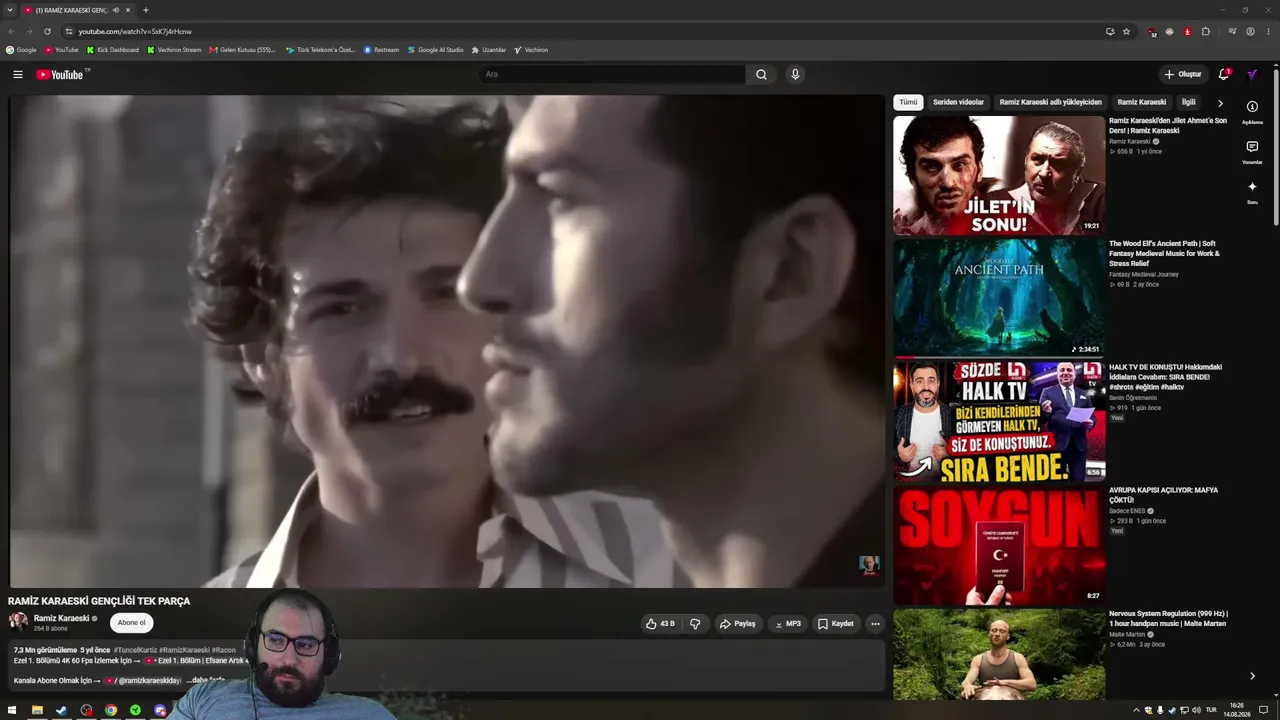Subscribe with the "Abone ol" button
This screenshot has width=1280, height=720.
pos(132,623)
